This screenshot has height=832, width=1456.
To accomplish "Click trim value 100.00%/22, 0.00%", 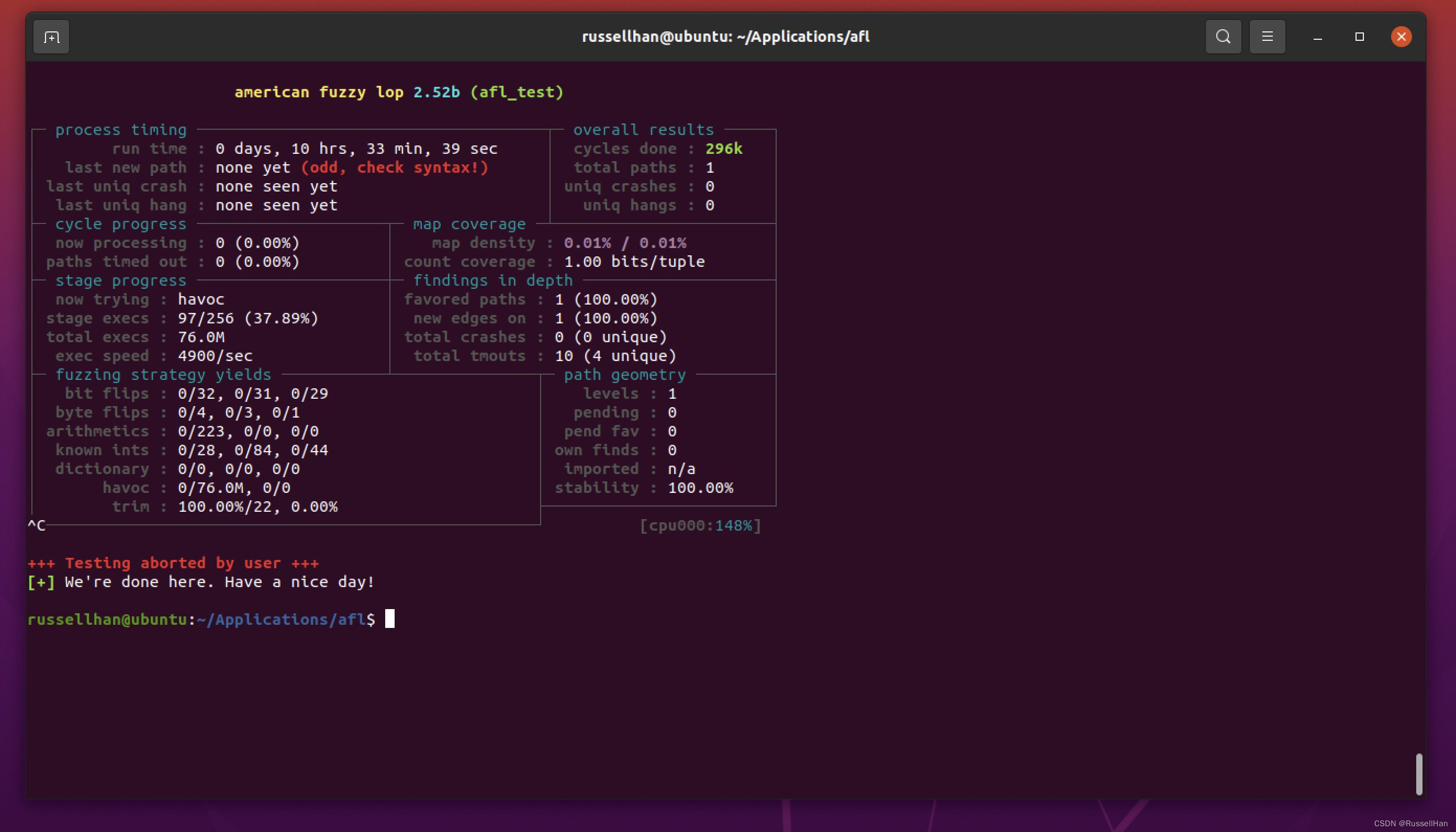I will point(257,507).
